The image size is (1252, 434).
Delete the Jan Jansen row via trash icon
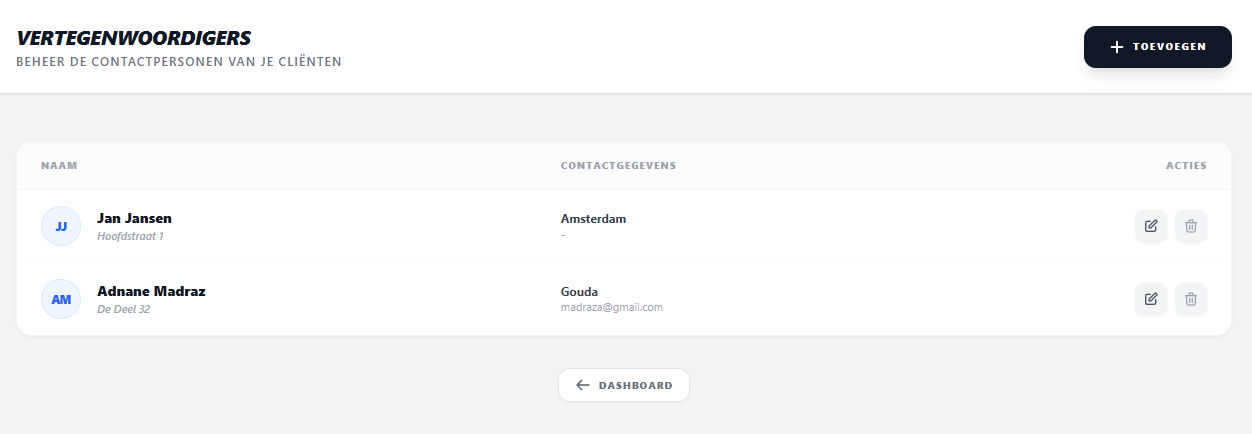1190,226
